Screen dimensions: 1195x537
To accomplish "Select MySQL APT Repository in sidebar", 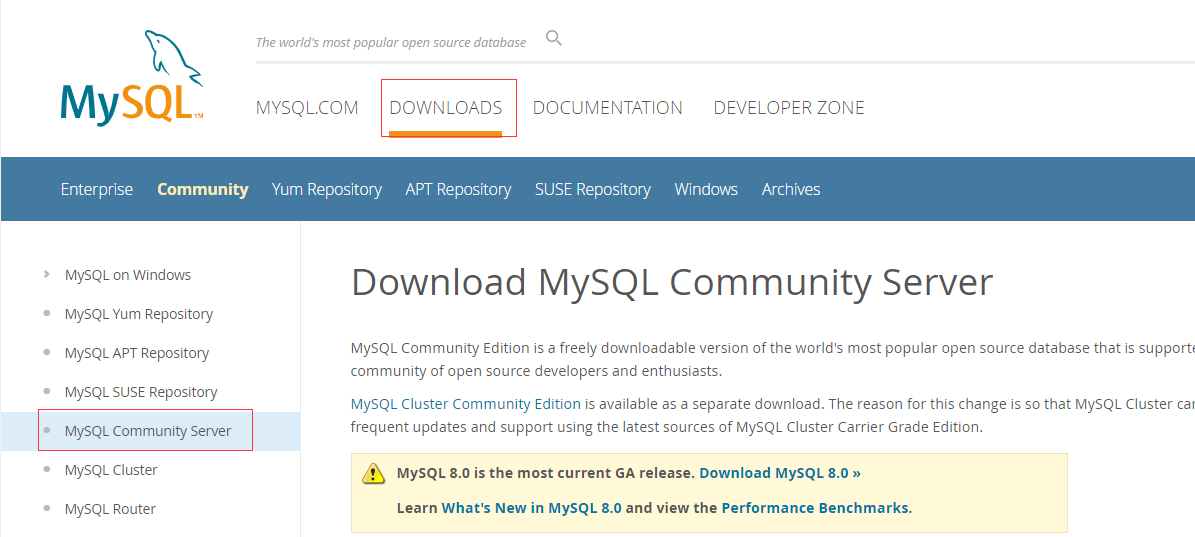I will (137, 353).
